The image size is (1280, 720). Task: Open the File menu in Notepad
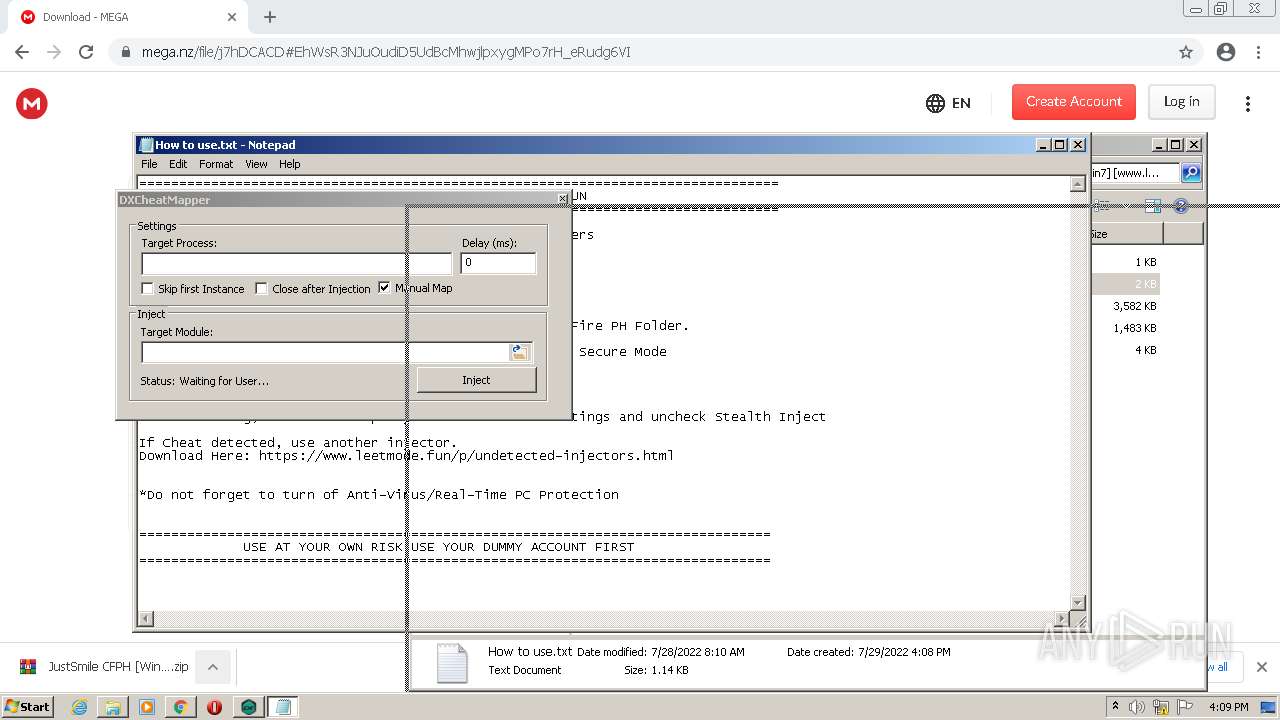point(149,164)
